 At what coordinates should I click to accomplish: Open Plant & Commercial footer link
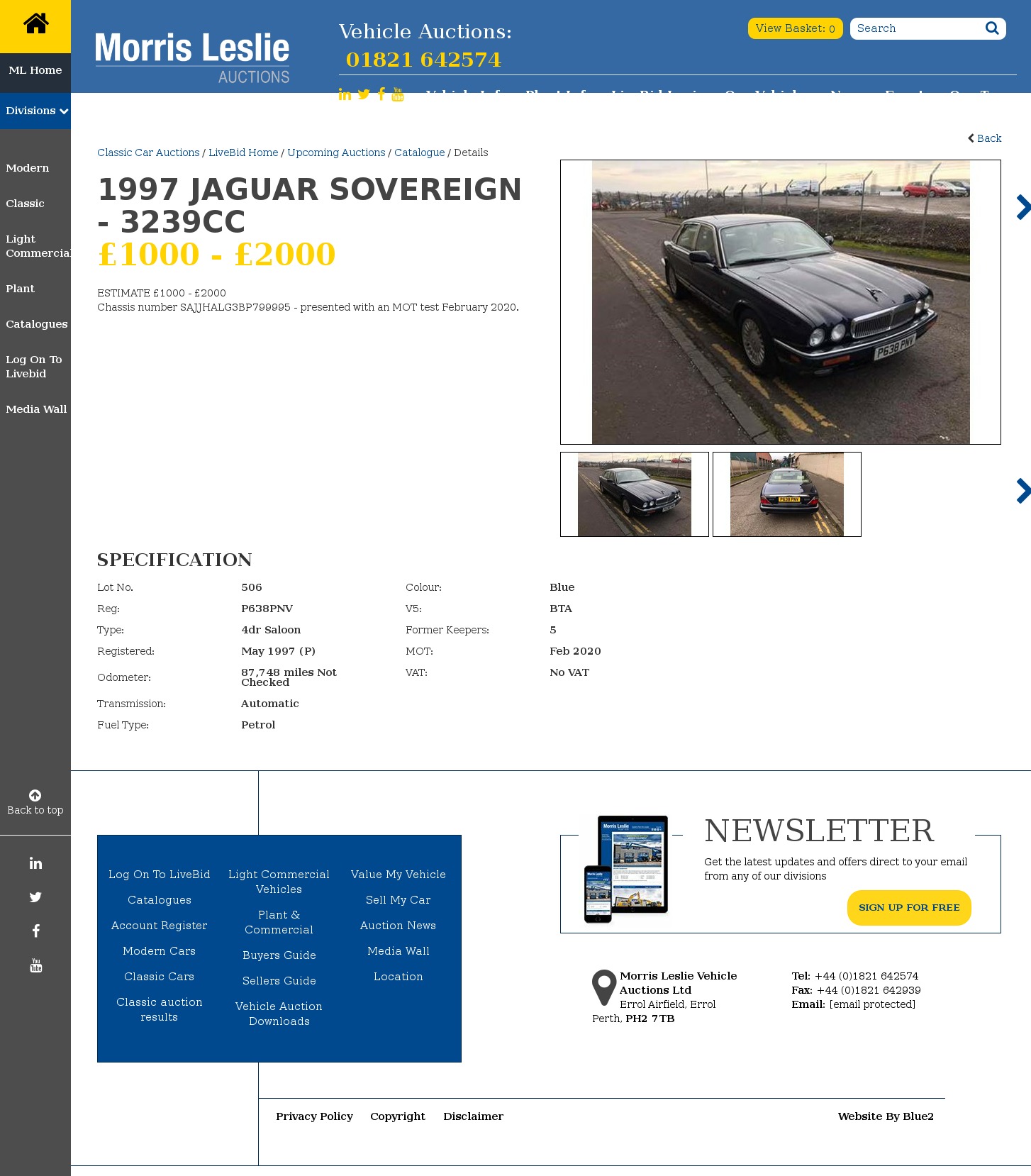pyautogui.click(x=279, y=922)
